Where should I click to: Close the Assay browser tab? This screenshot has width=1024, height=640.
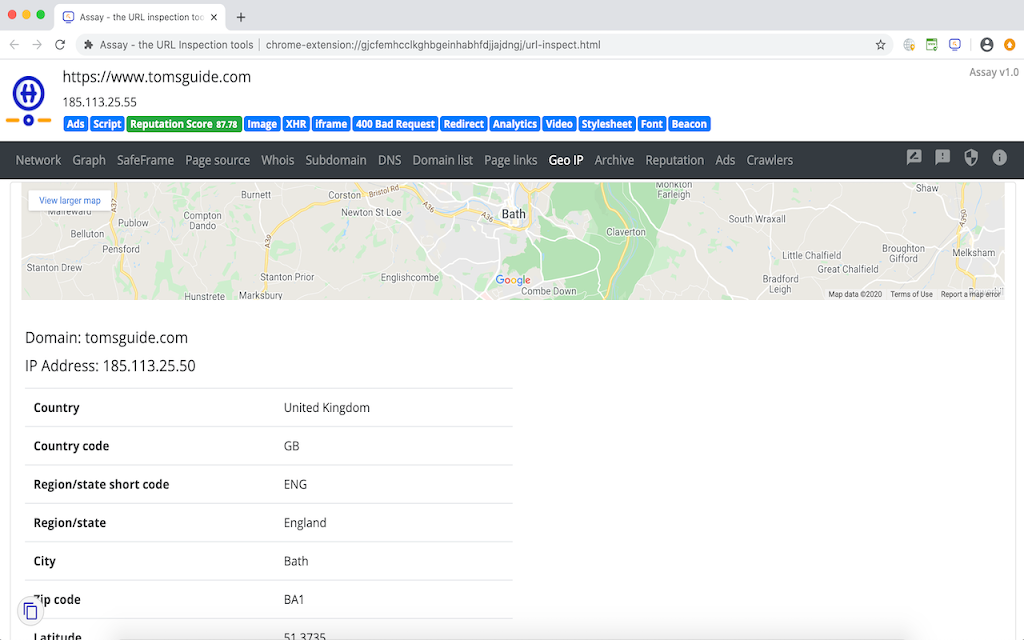(x=214, y=17)
